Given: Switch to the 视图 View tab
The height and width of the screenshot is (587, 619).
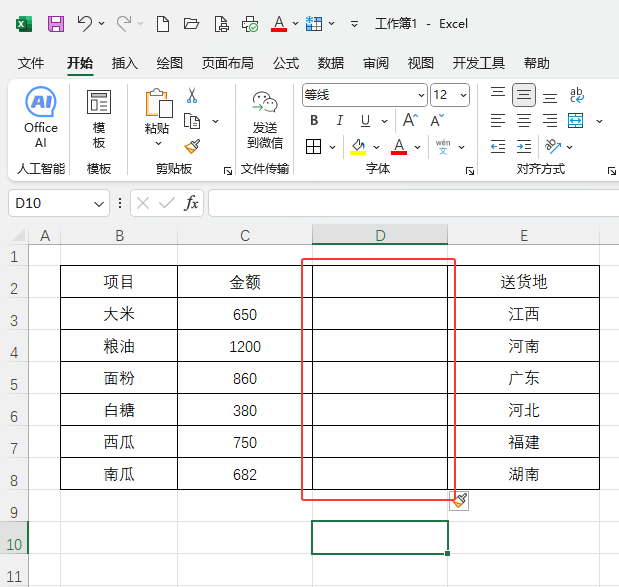Looking at the screenshot, I should click(421, 63).
